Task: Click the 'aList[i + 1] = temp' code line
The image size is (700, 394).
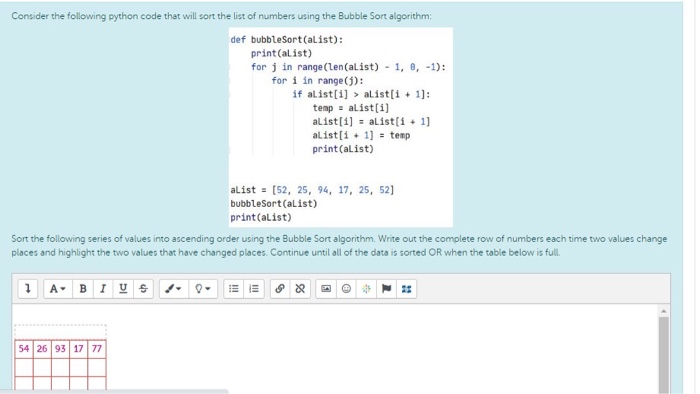Action: [x=361, y=135]
